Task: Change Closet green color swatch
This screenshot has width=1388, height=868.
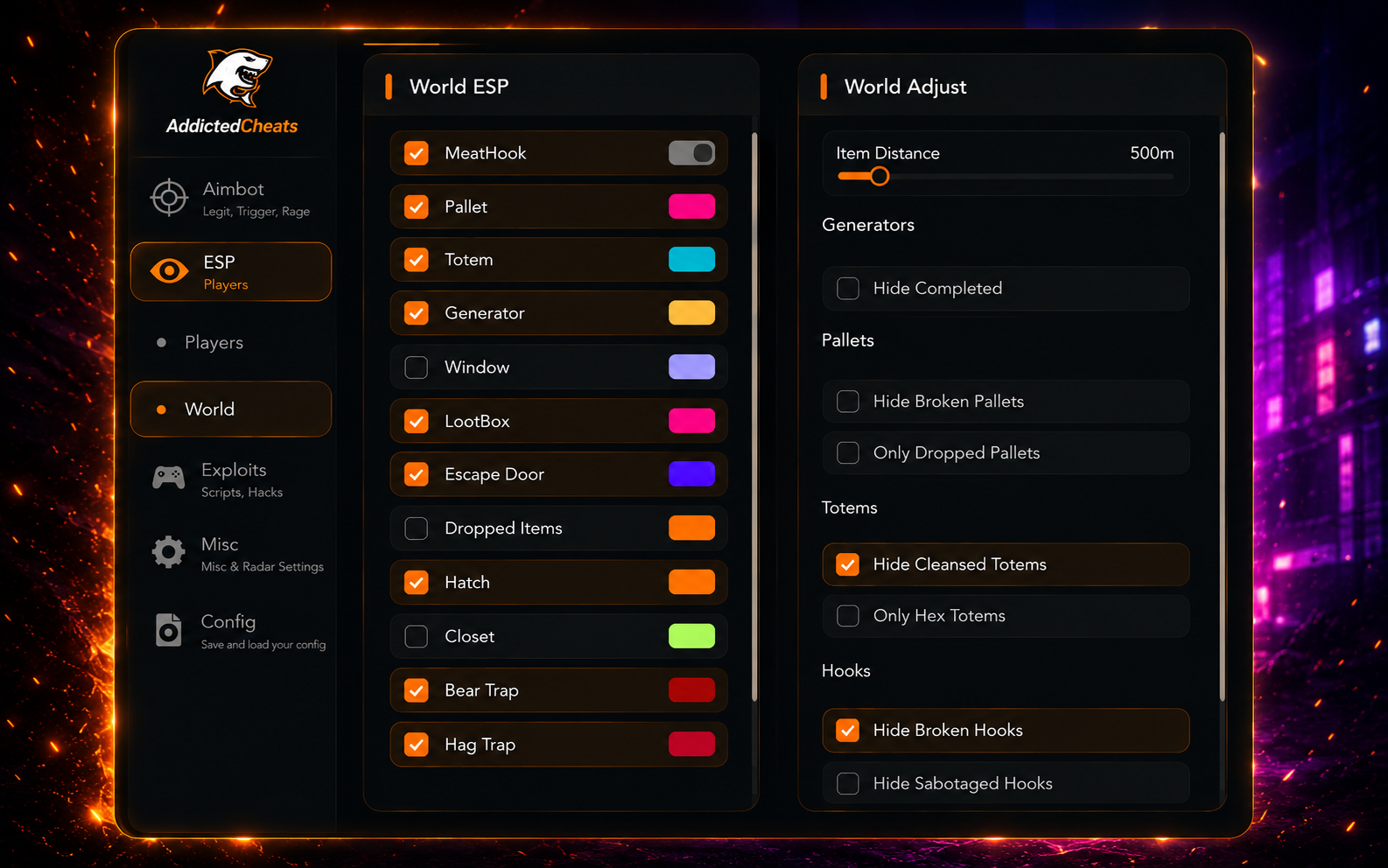Action: pyautogui.click(x=691, y=636)
